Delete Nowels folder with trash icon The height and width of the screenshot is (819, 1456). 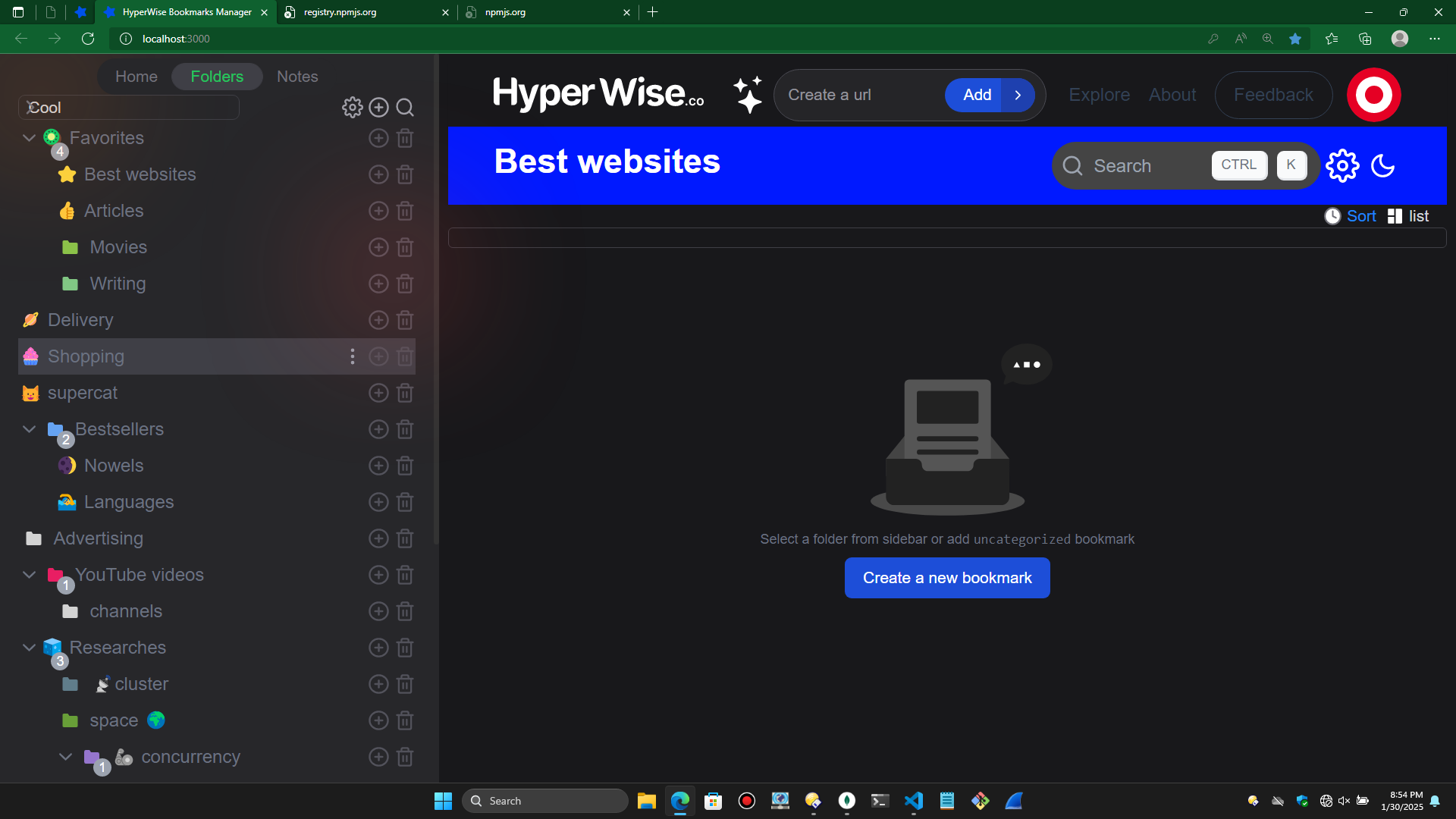[x=405, y=466]
